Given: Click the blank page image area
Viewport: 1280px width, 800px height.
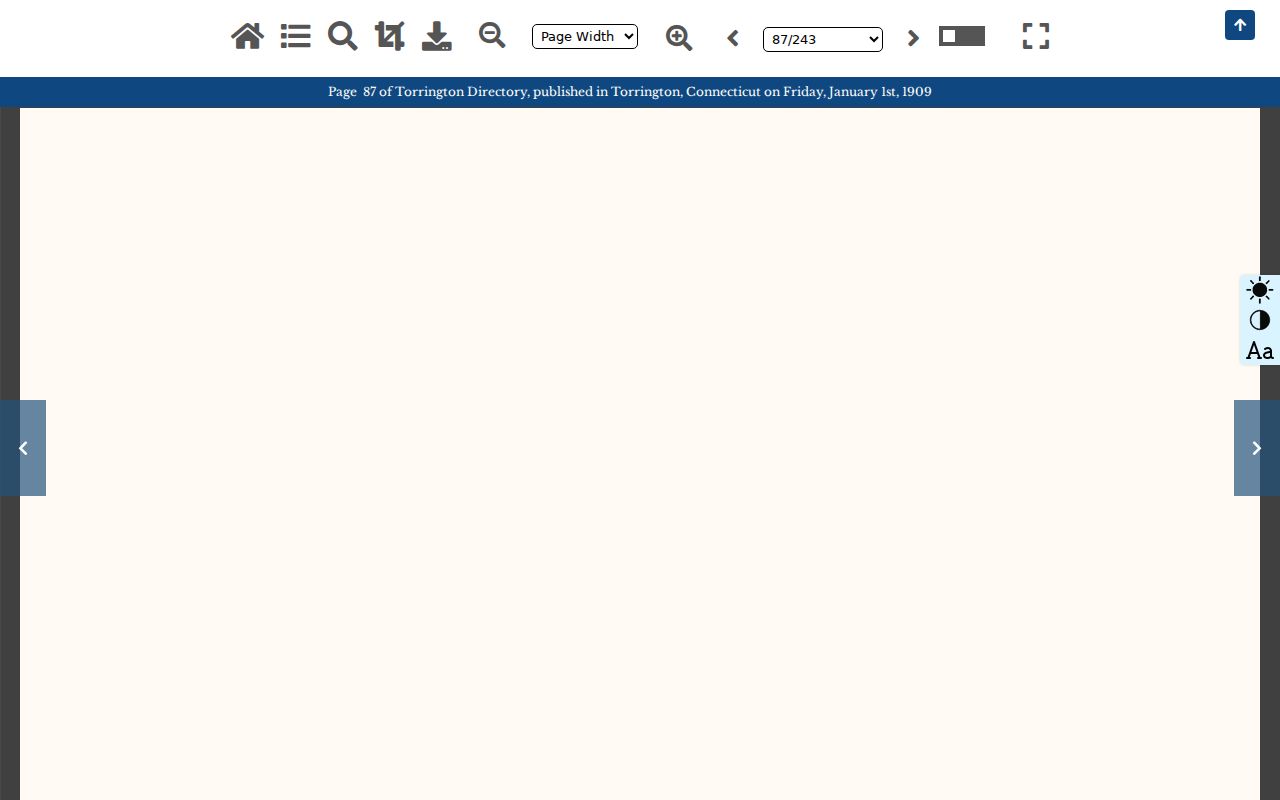Looking at the screenshot, I should click(x=640, y=454).
